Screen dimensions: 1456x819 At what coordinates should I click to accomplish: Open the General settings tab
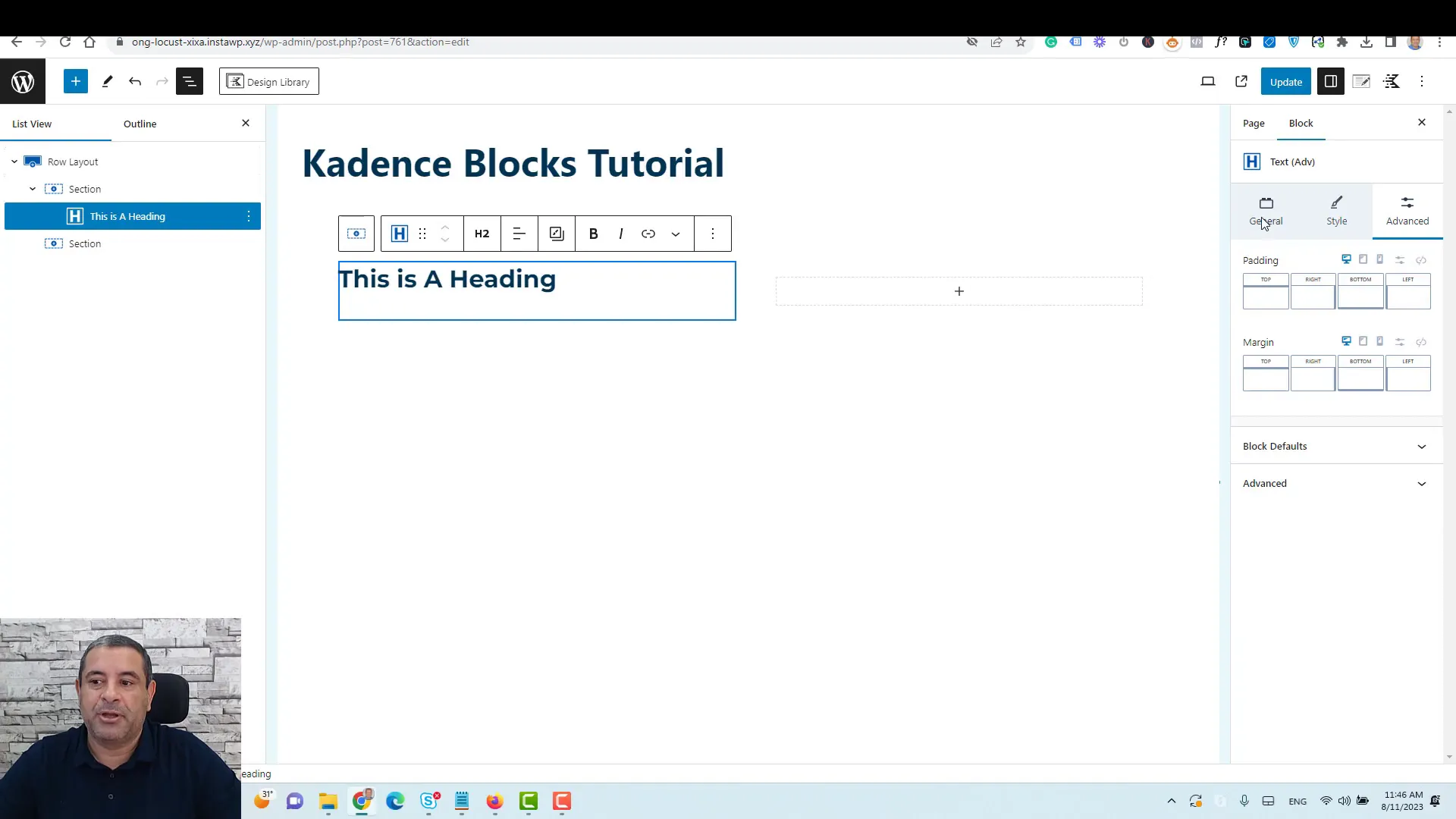[1266, 211]
